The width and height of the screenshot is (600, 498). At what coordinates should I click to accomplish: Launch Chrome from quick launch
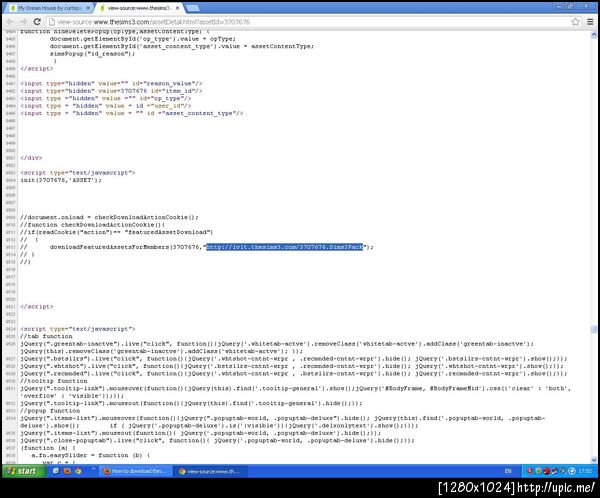(78, 471)
